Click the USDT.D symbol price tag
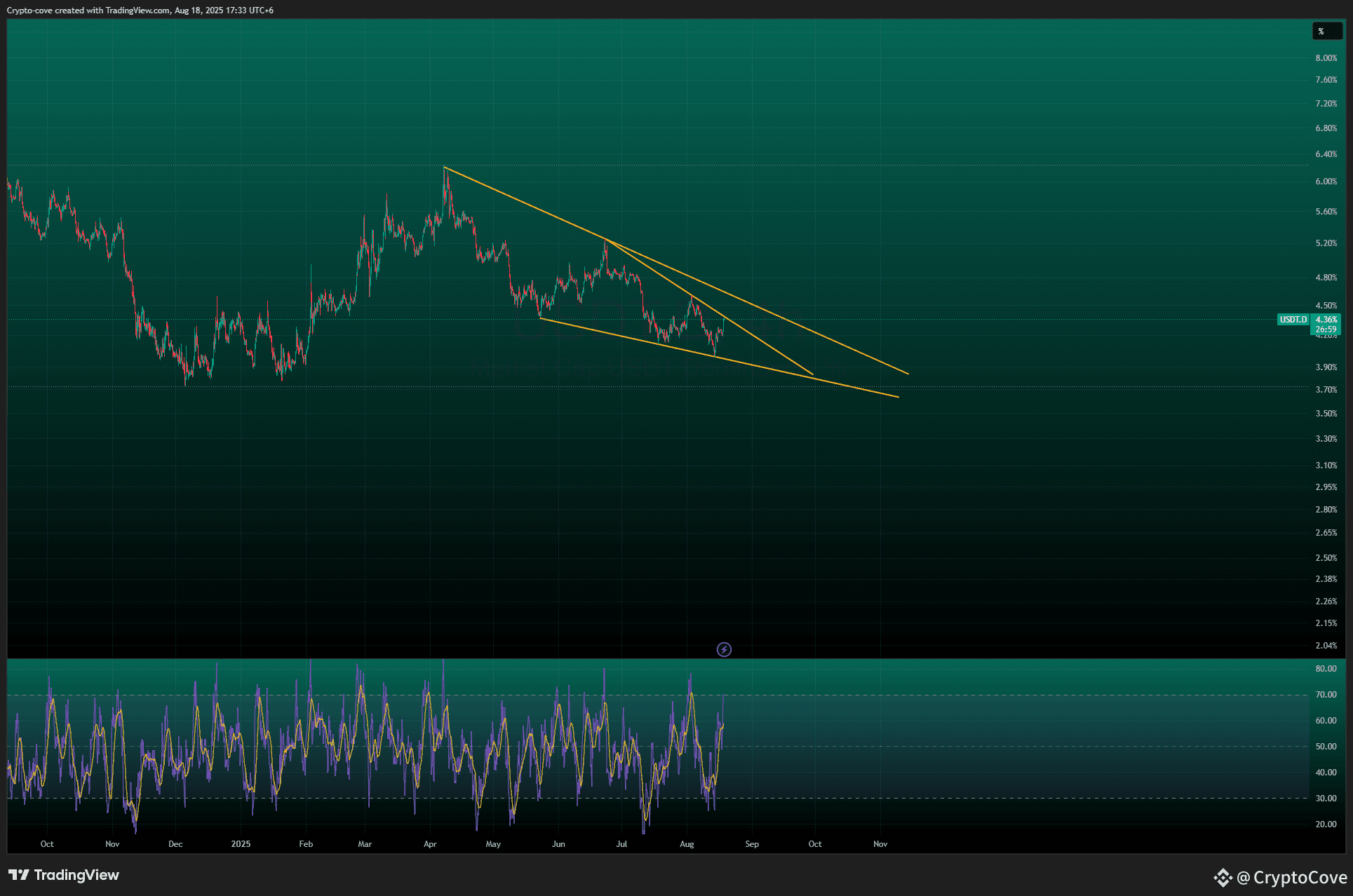1353x896 pixels. [x=1293, y=320]
